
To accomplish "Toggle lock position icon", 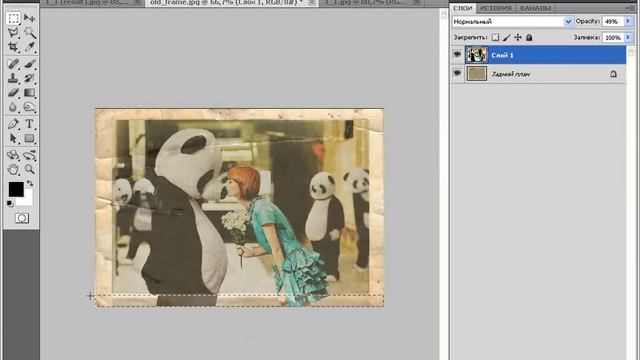I will point(518,38).
